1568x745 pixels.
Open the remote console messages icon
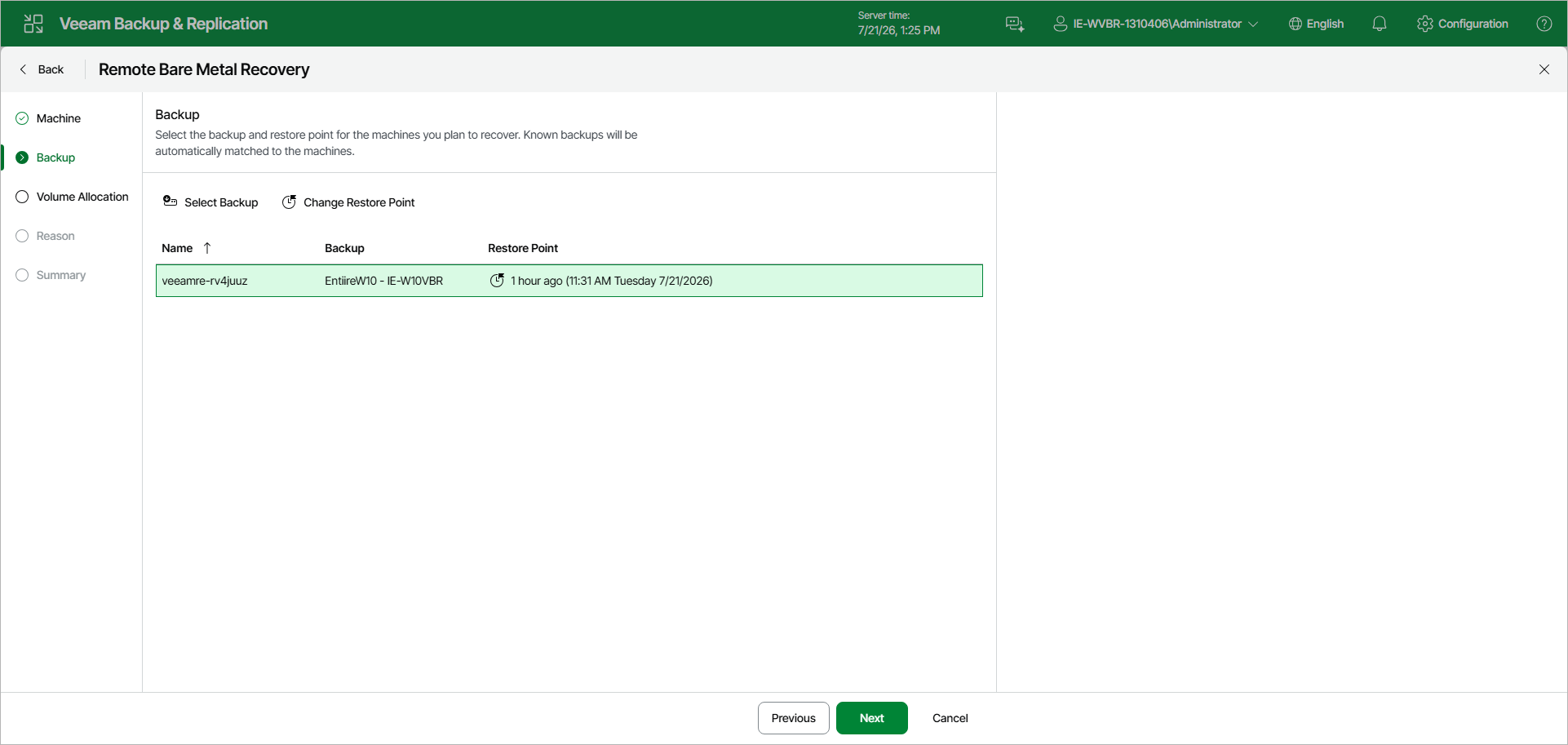[1015, 24]
